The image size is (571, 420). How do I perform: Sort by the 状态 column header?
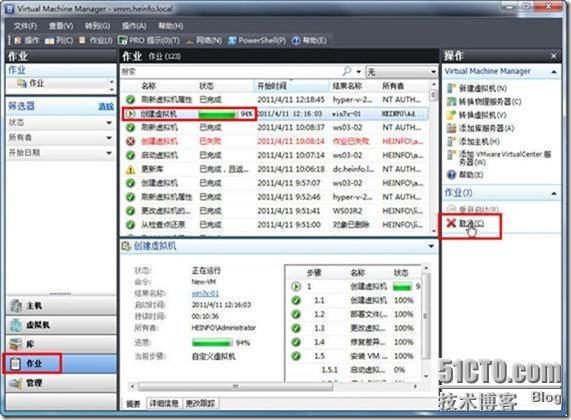click(x=206, y=86)
